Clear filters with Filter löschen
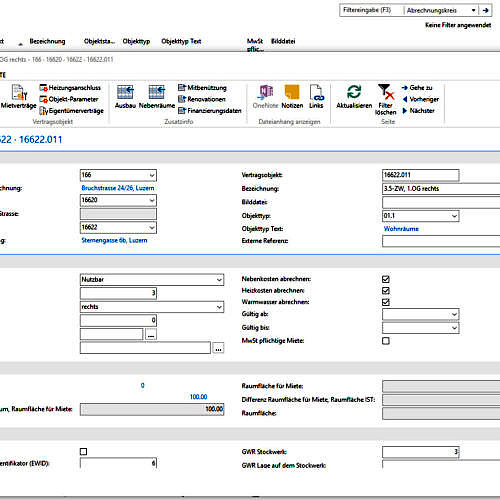Image resolution: width=500 pixels, height=500 pixels. (386, 99)
